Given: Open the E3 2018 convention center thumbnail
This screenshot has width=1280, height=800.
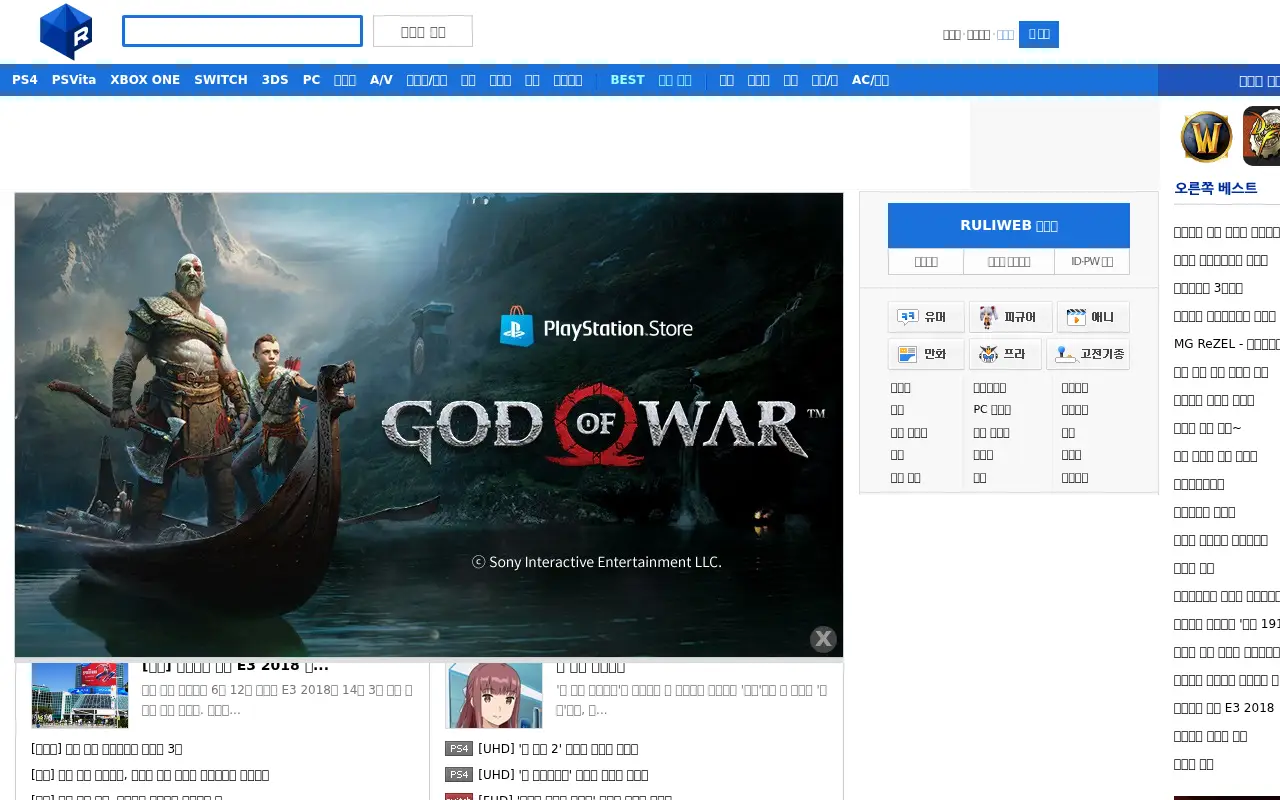Looking at the screenshot, I should tap(80, 694).
